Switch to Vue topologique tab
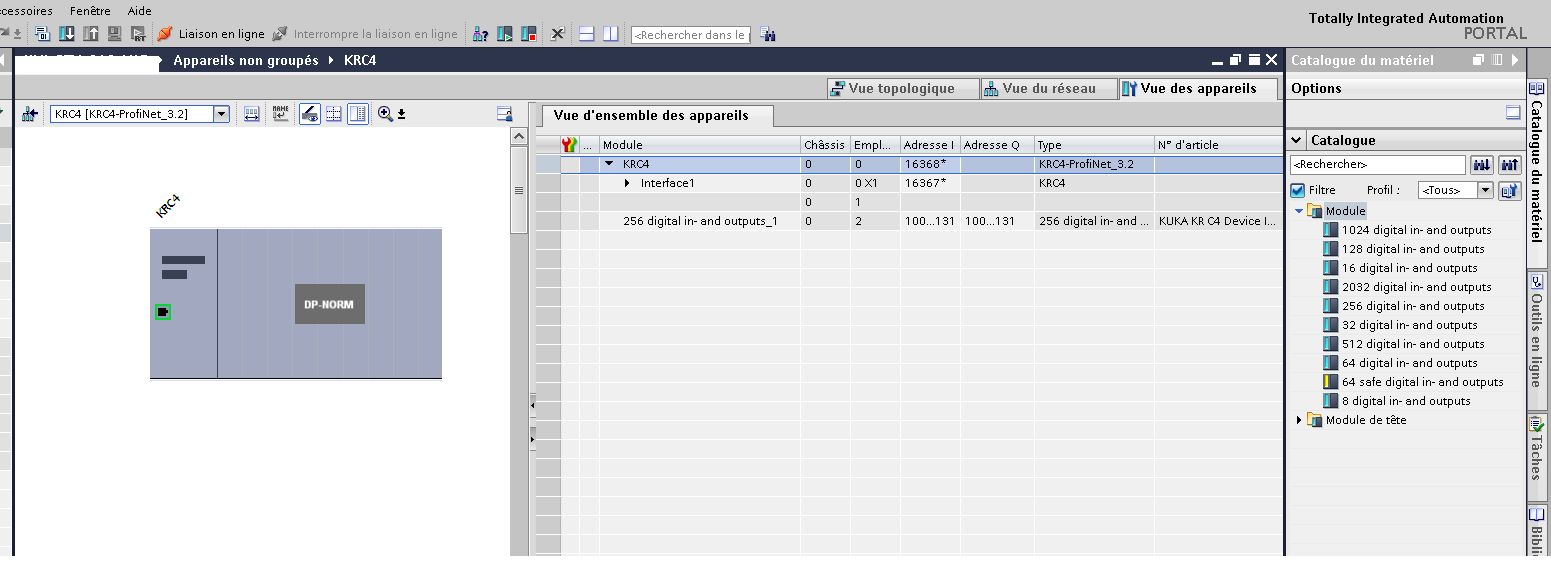The image size is (1551, 568). coord(891,89)
